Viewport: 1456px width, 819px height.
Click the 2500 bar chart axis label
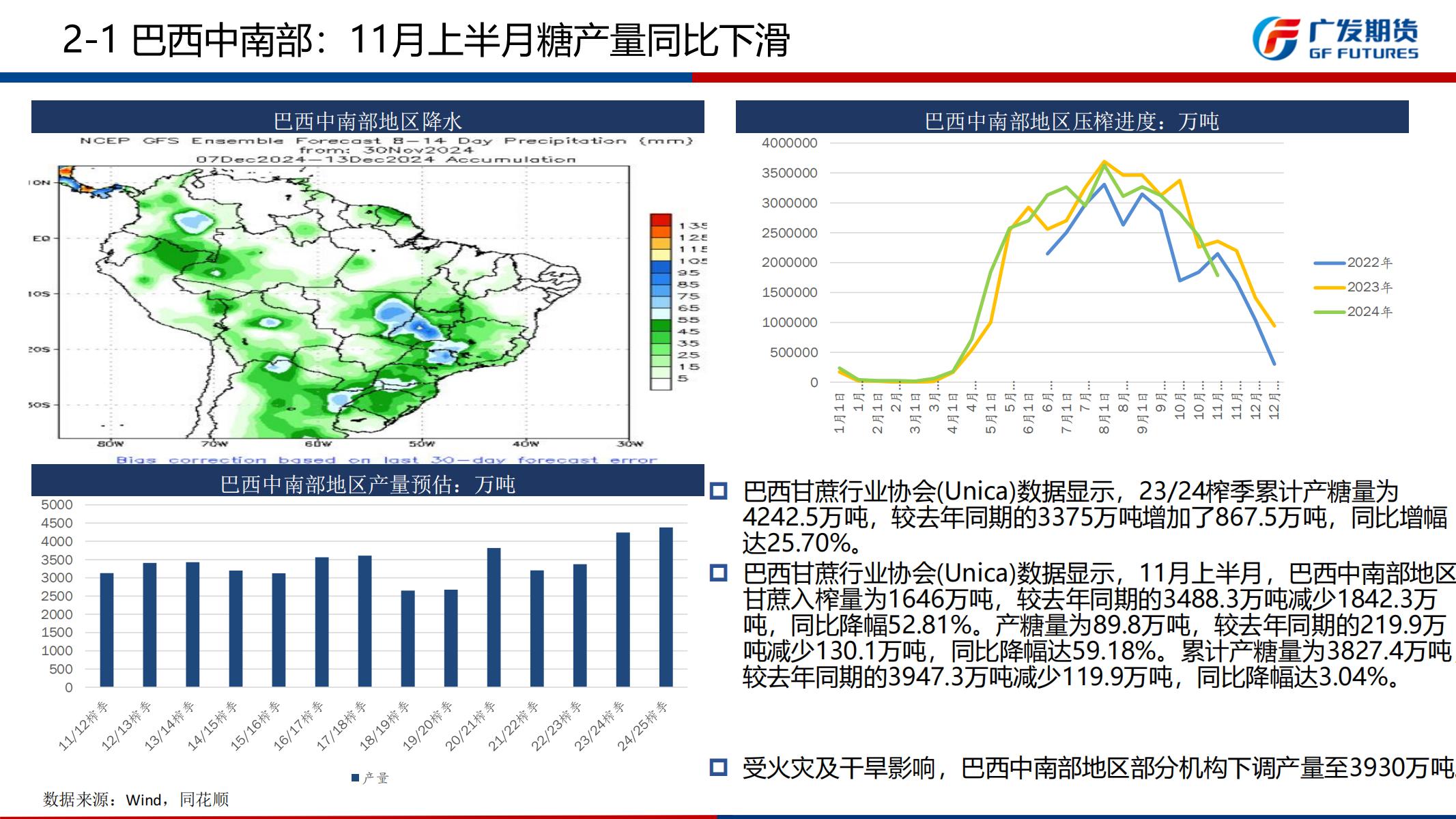click(x=57, y=597)
